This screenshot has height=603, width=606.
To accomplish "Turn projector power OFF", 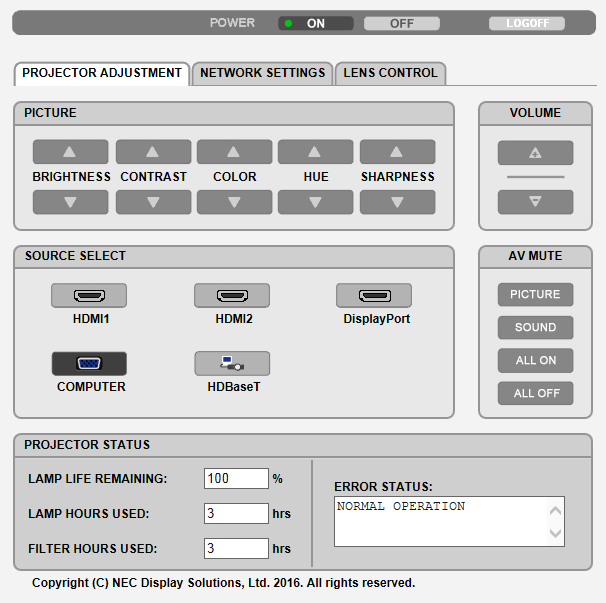I will pos(402,23).
